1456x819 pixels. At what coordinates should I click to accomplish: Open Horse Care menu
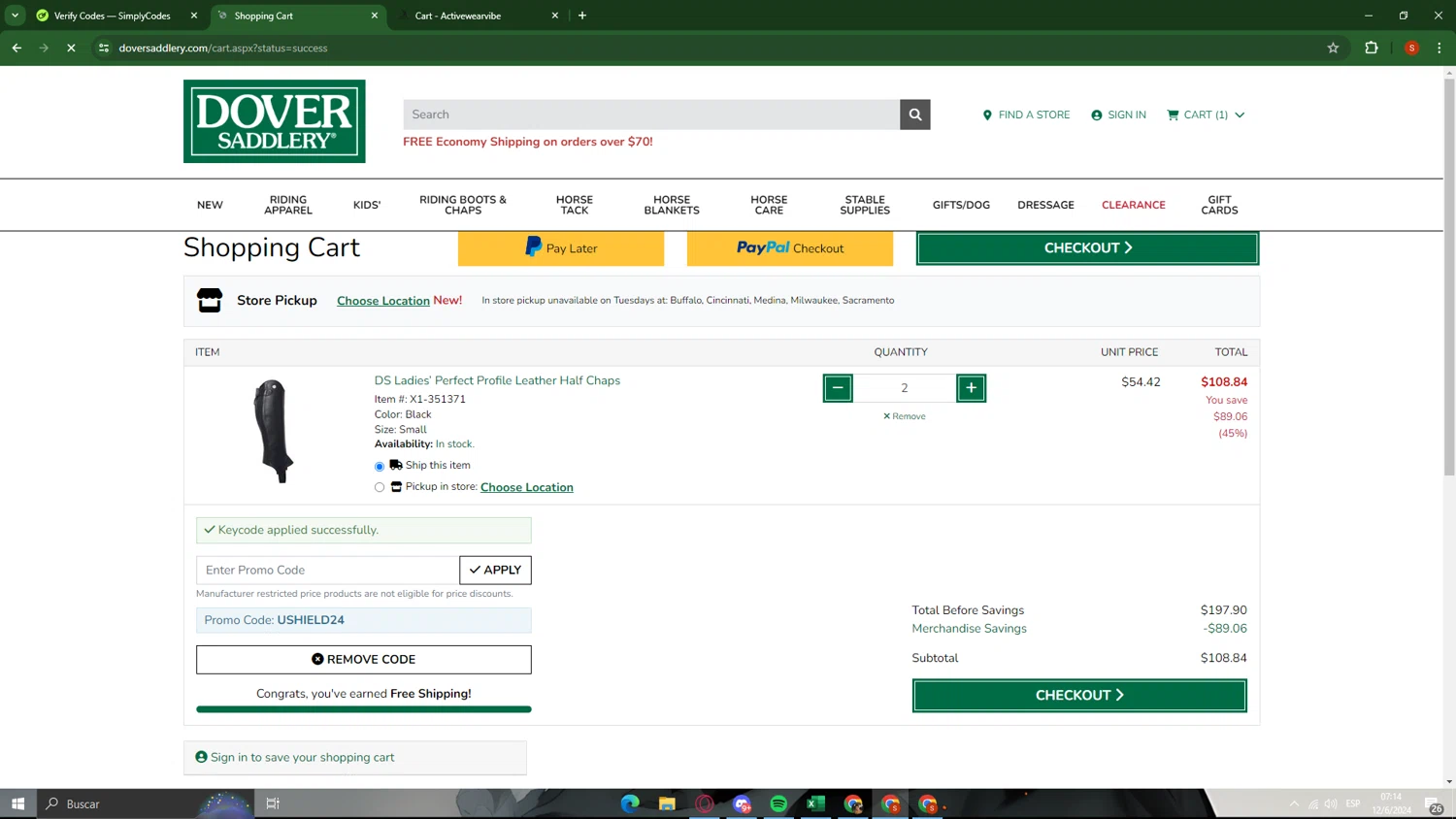(x=769, y=205)
